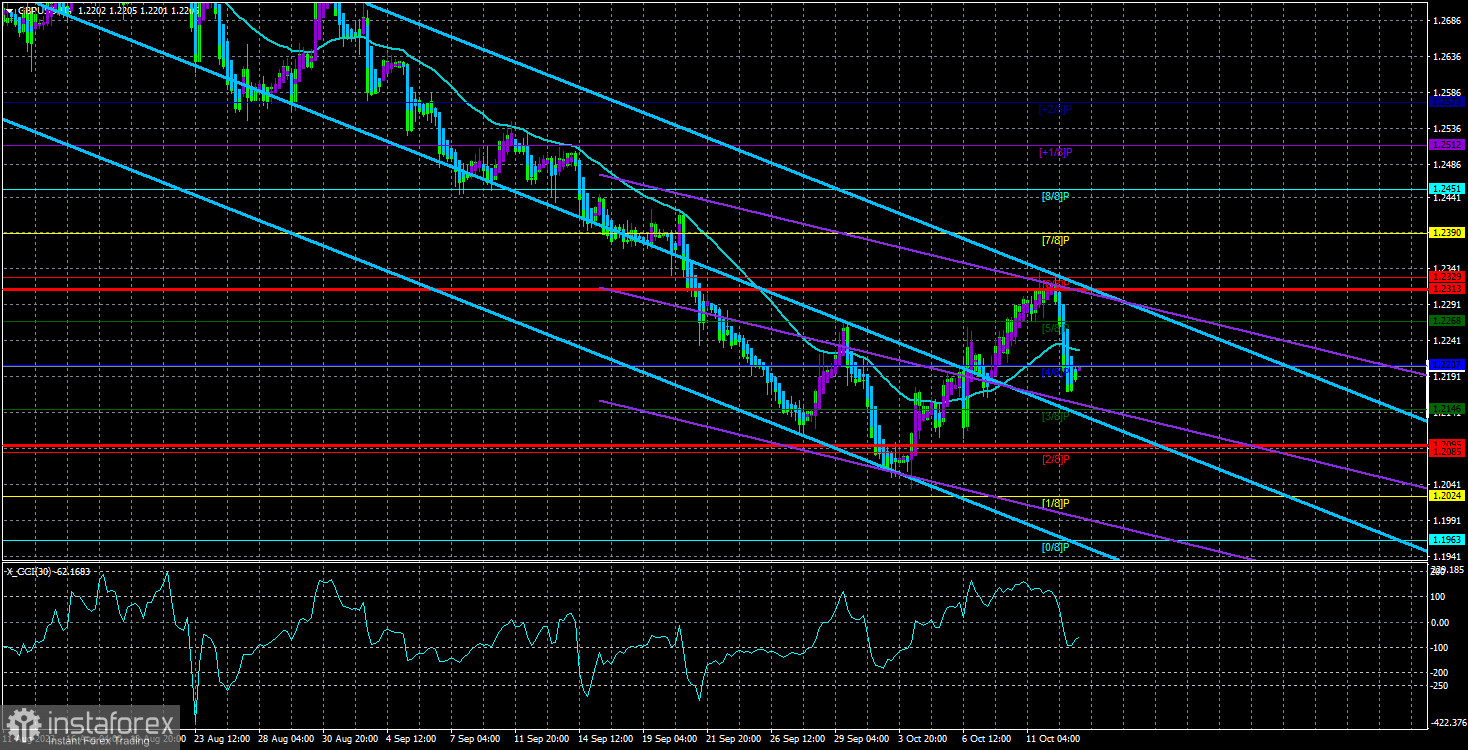Click the 1.2085 red price tag
The image size is (1468, 750).
point(1447,452)
